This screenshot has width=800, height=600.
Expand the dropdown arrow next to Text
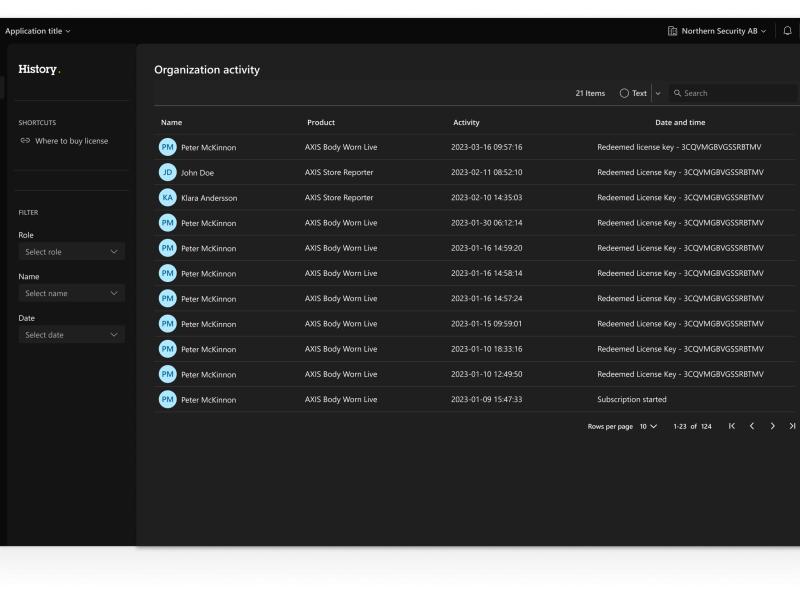coord(658,93)
